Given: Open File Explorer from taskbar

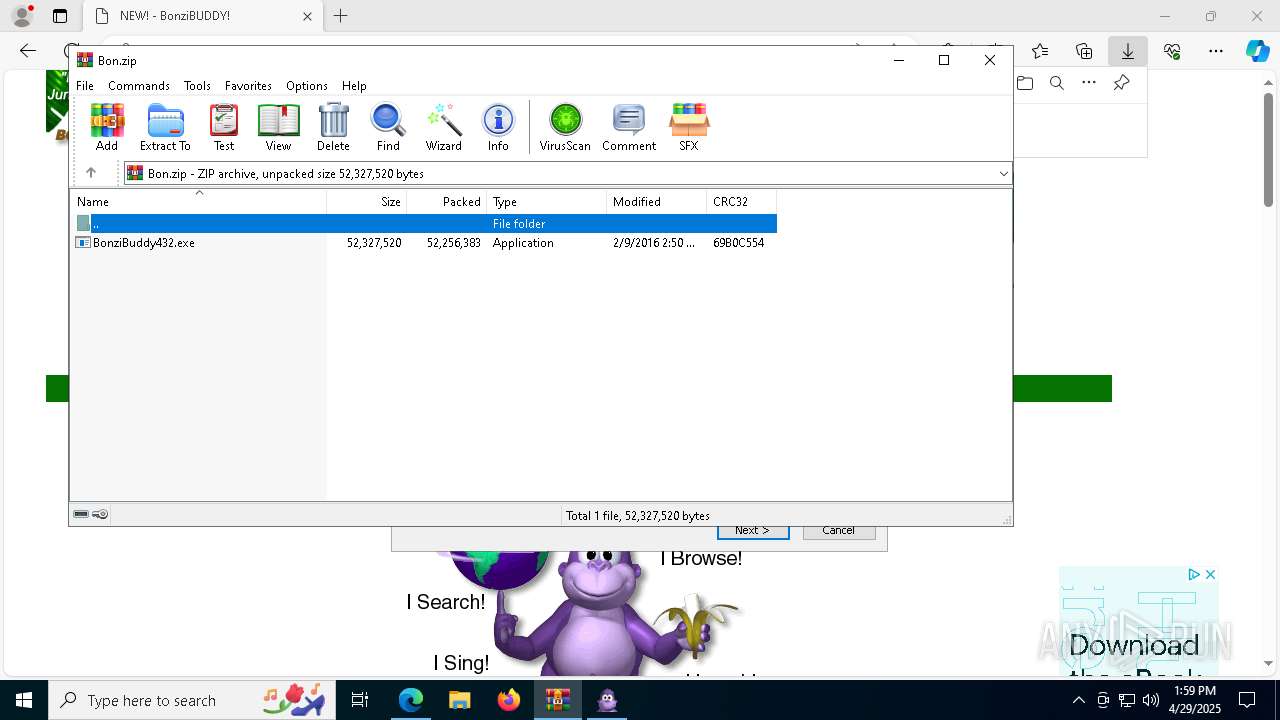Looking at the screenshot, I should tap(460, 700).
